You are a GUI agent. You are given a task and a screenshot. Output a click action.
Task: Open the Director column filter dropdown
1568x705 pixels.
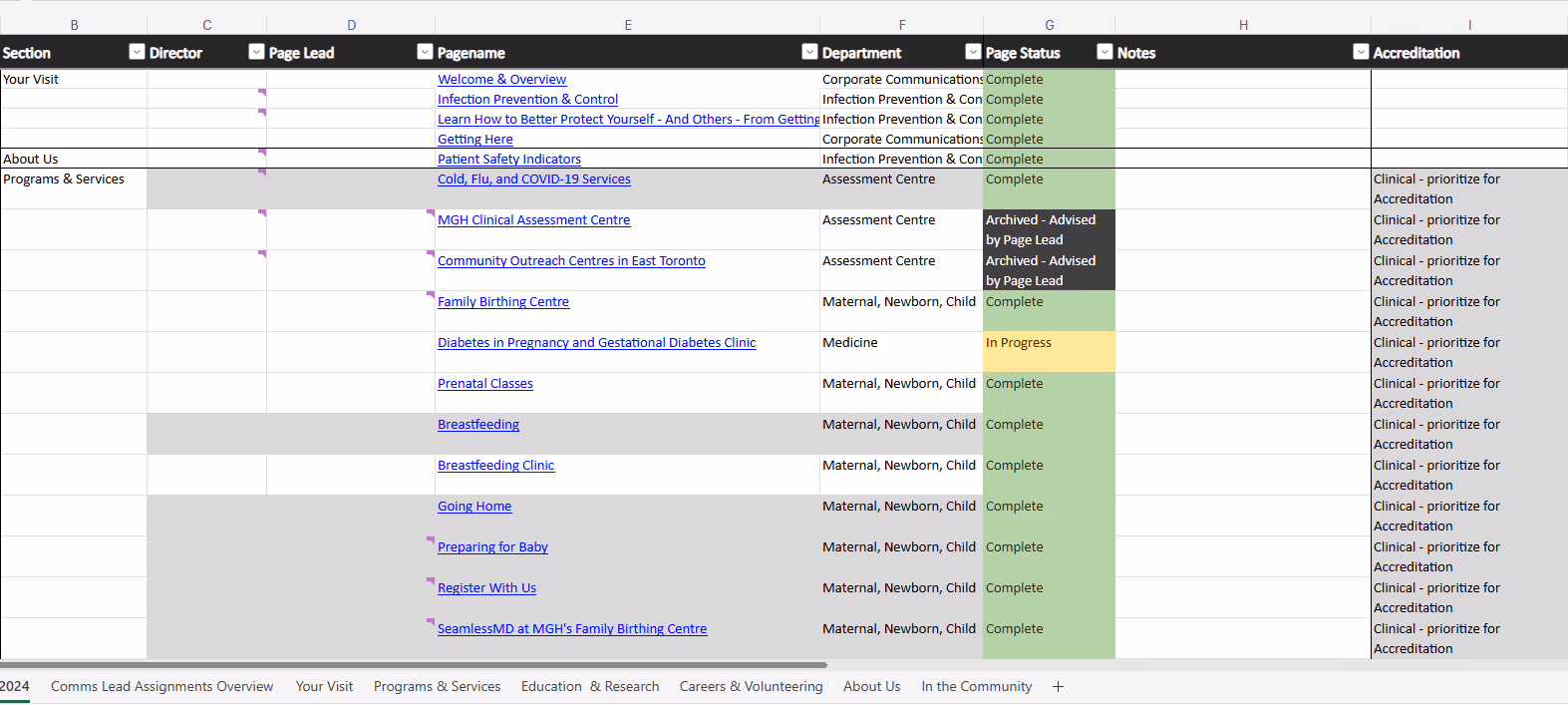(256, 52)
